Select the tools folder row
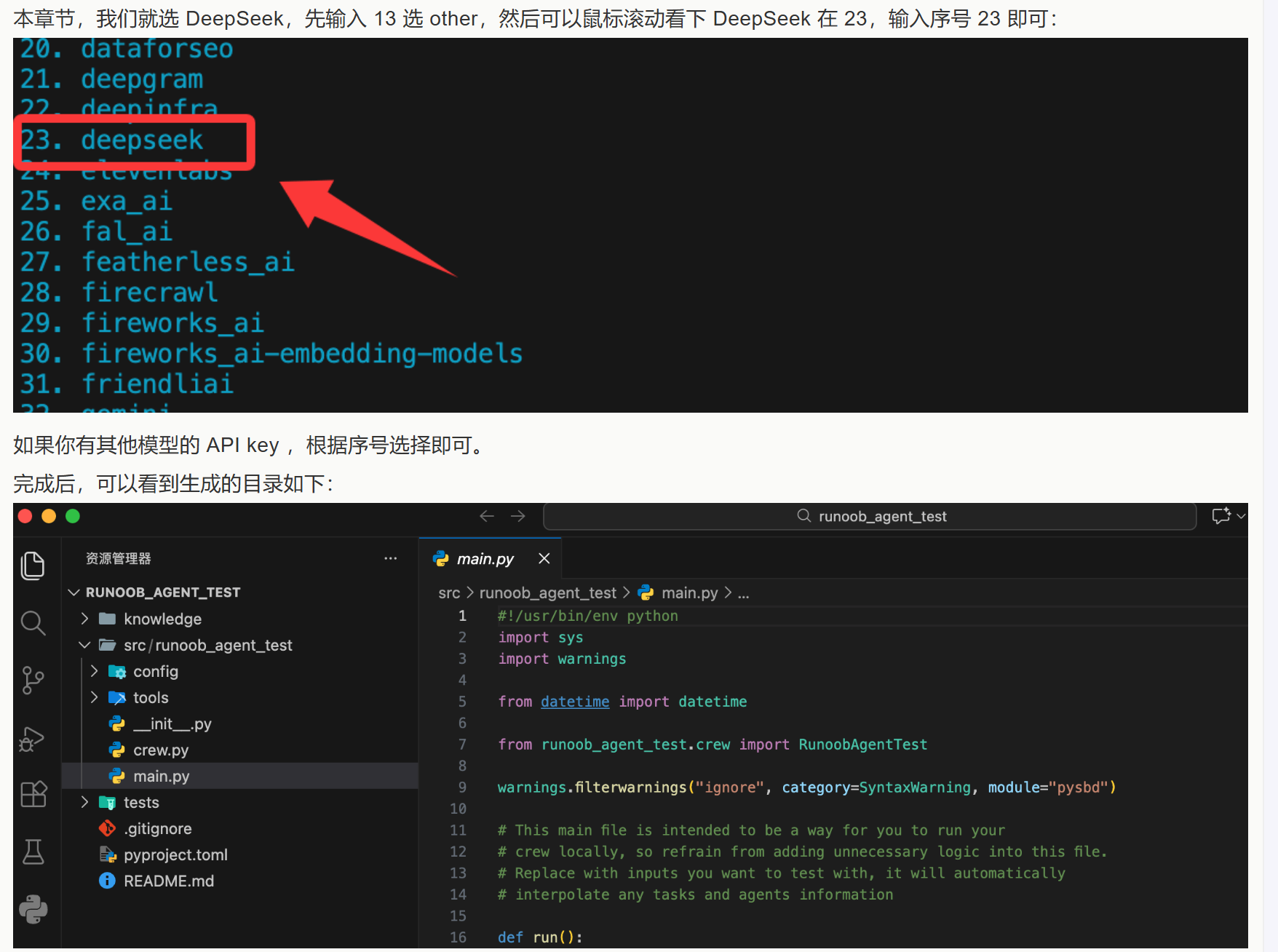 pos(240,697)
